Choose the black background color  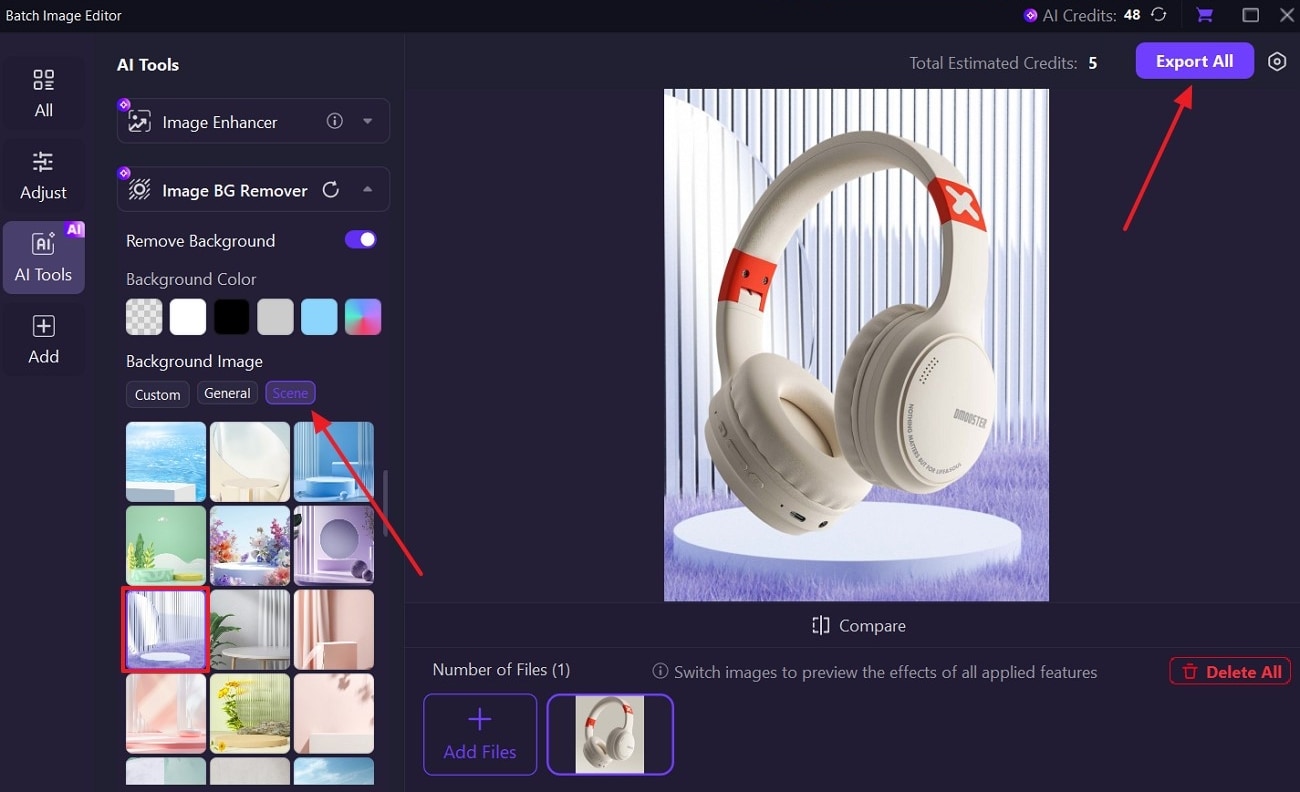click(231, 317)
